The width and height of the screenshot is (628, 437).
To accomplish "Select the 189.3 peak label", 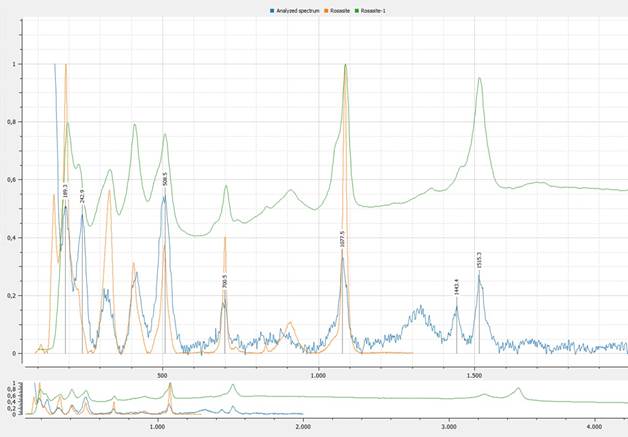I will click(x=66, y=191).
